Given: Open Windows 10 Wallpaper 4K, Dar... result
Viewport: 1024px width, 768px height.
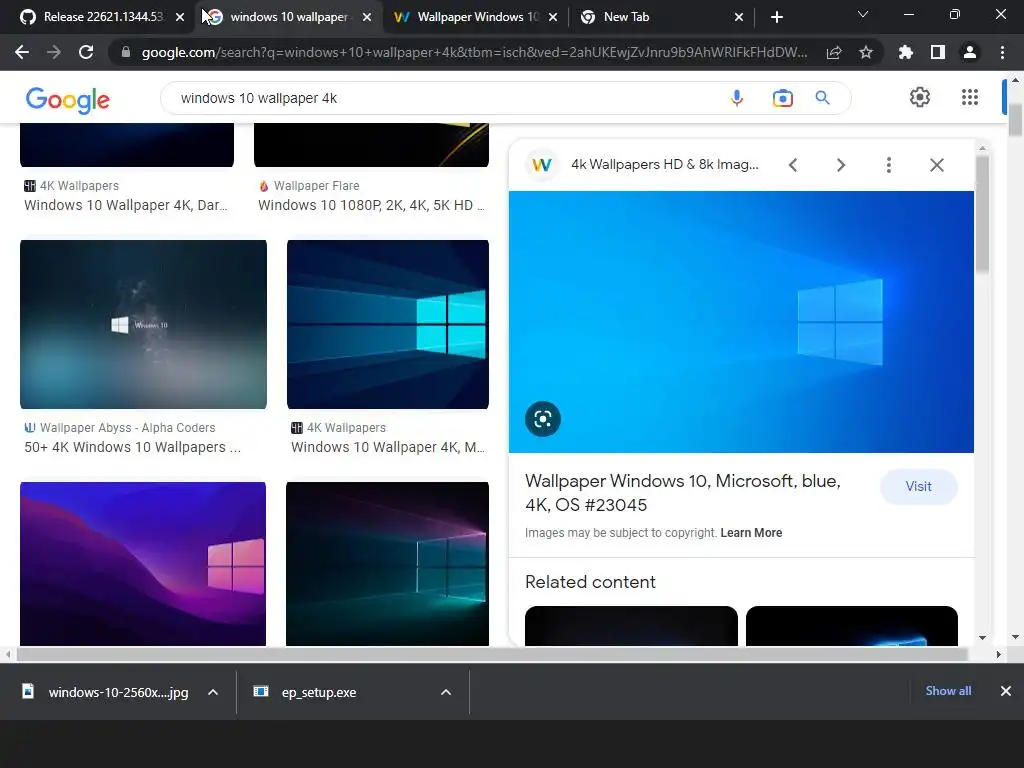Looking at the screenshot, I should 126,205.
